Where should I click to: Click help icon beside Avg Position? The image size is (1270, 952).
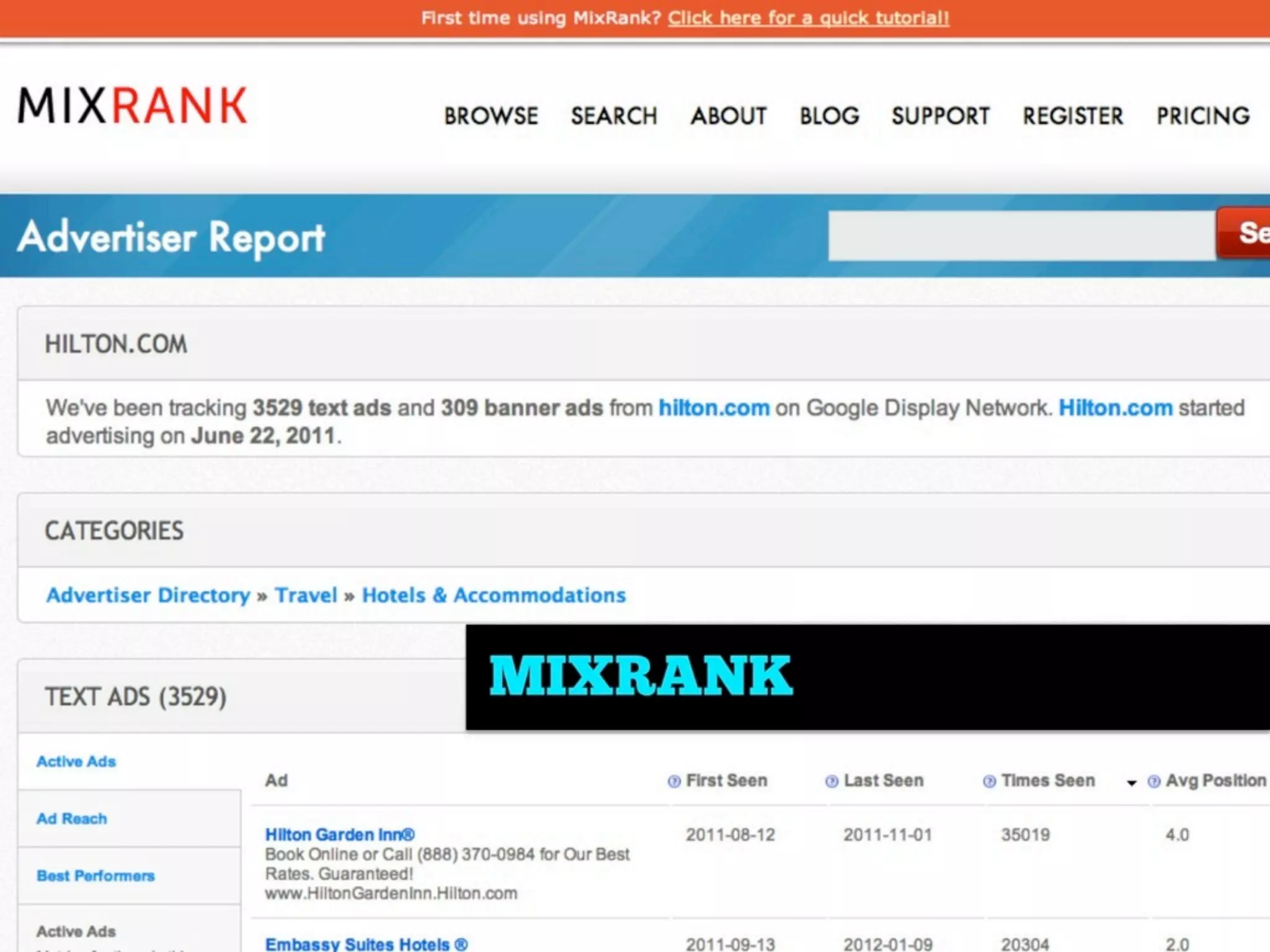coord(1153,782)
